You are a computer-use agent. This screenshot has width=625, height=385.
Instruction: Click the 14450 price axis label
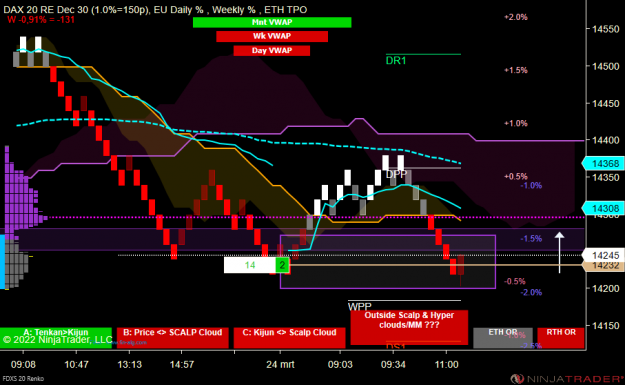click(606, 103)
